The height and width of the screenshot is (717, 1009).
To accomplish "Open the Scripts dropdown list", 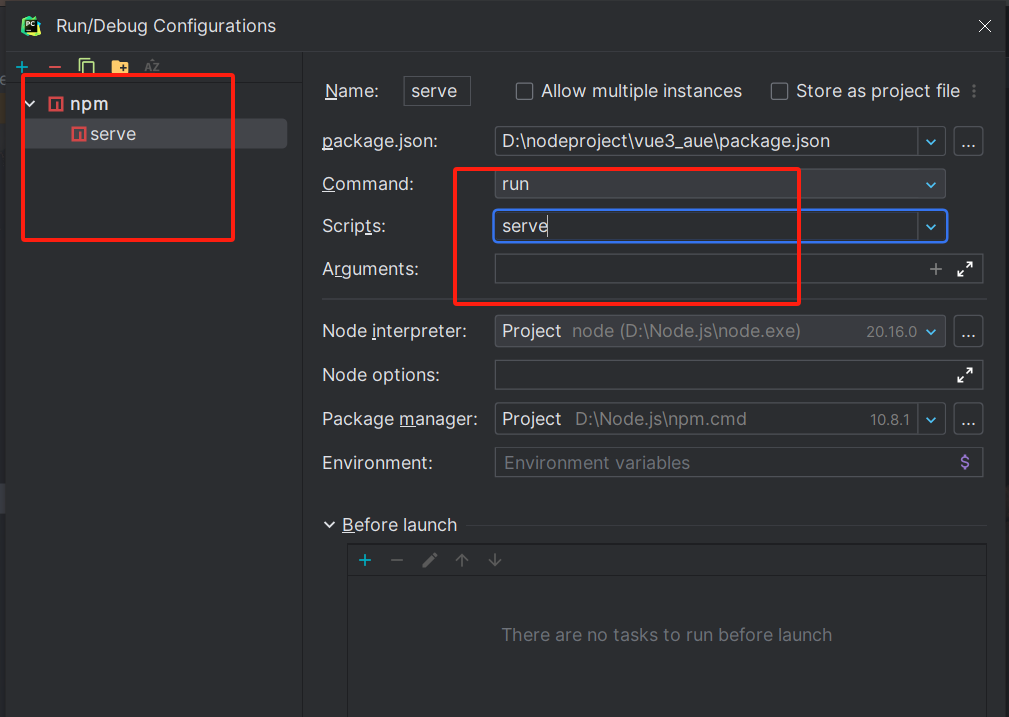I will 931,227.
